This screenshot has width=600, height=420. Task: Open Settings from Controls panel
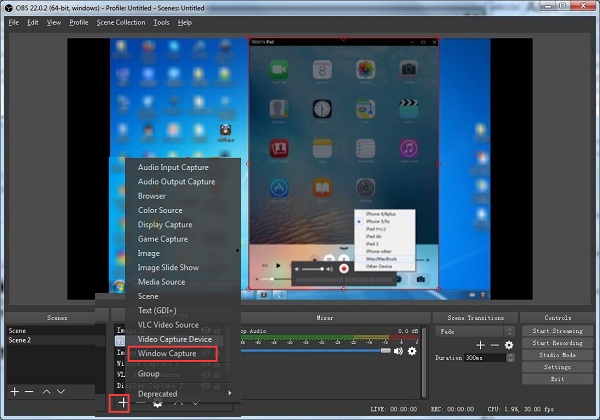pos(558,367)
